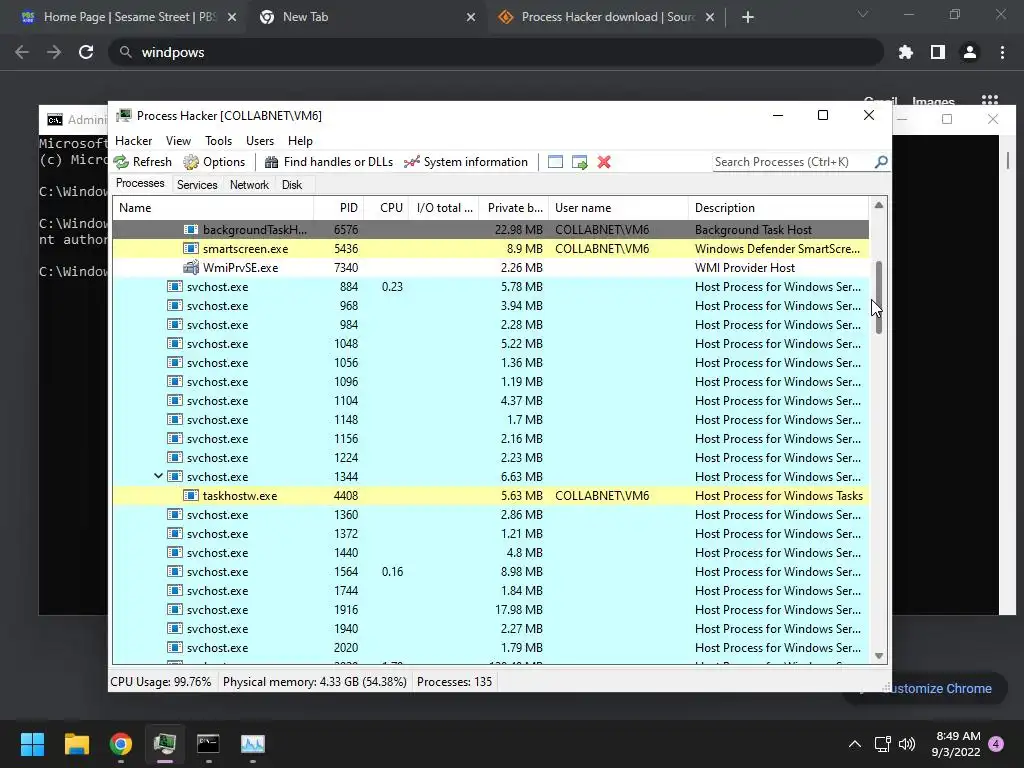1024x768 pixels.
Task: Select svchost.exe with PID 968
Action: 490,306
